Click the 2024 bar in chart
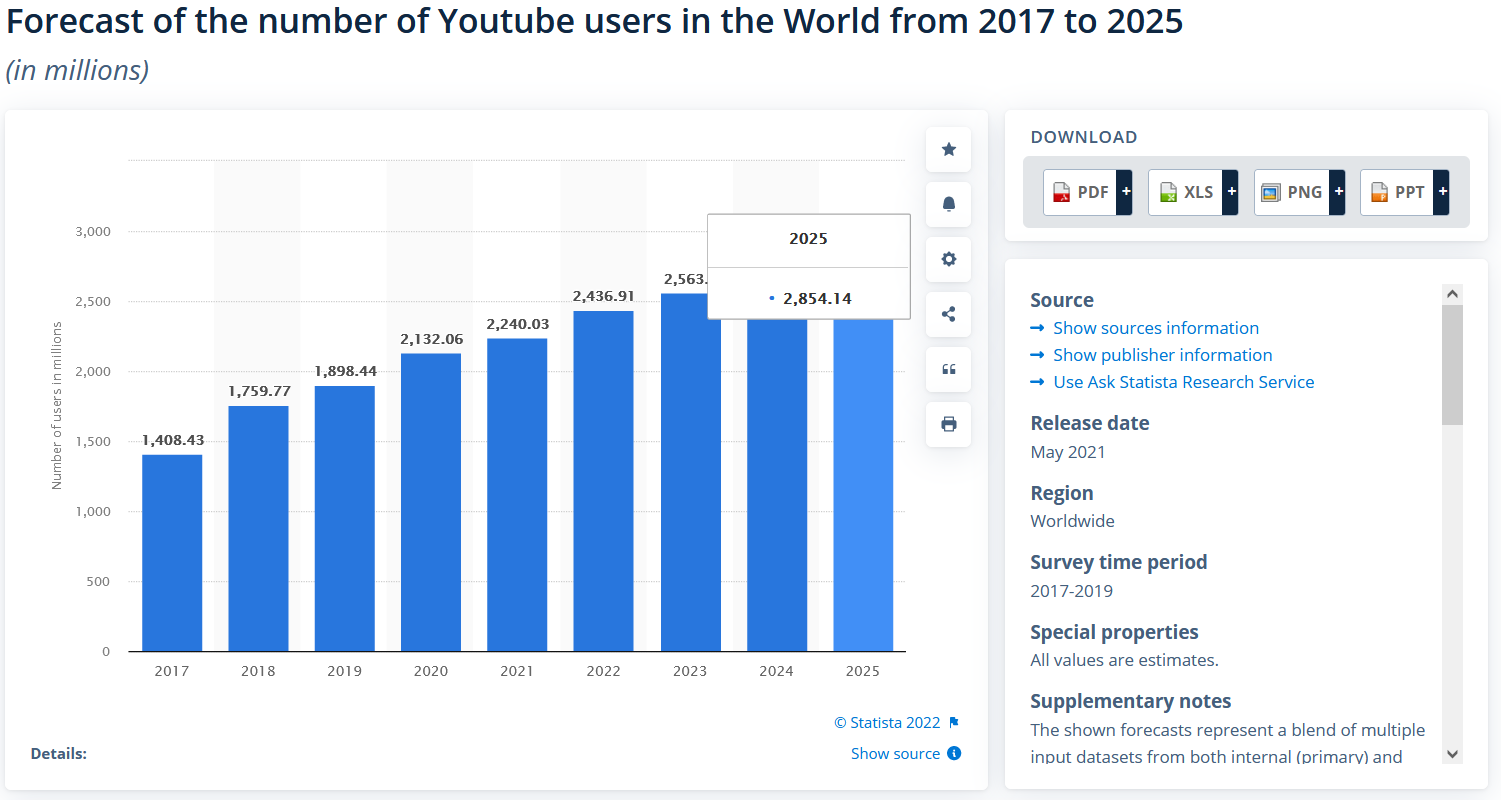1501x800 pixels. pos(777,485)
